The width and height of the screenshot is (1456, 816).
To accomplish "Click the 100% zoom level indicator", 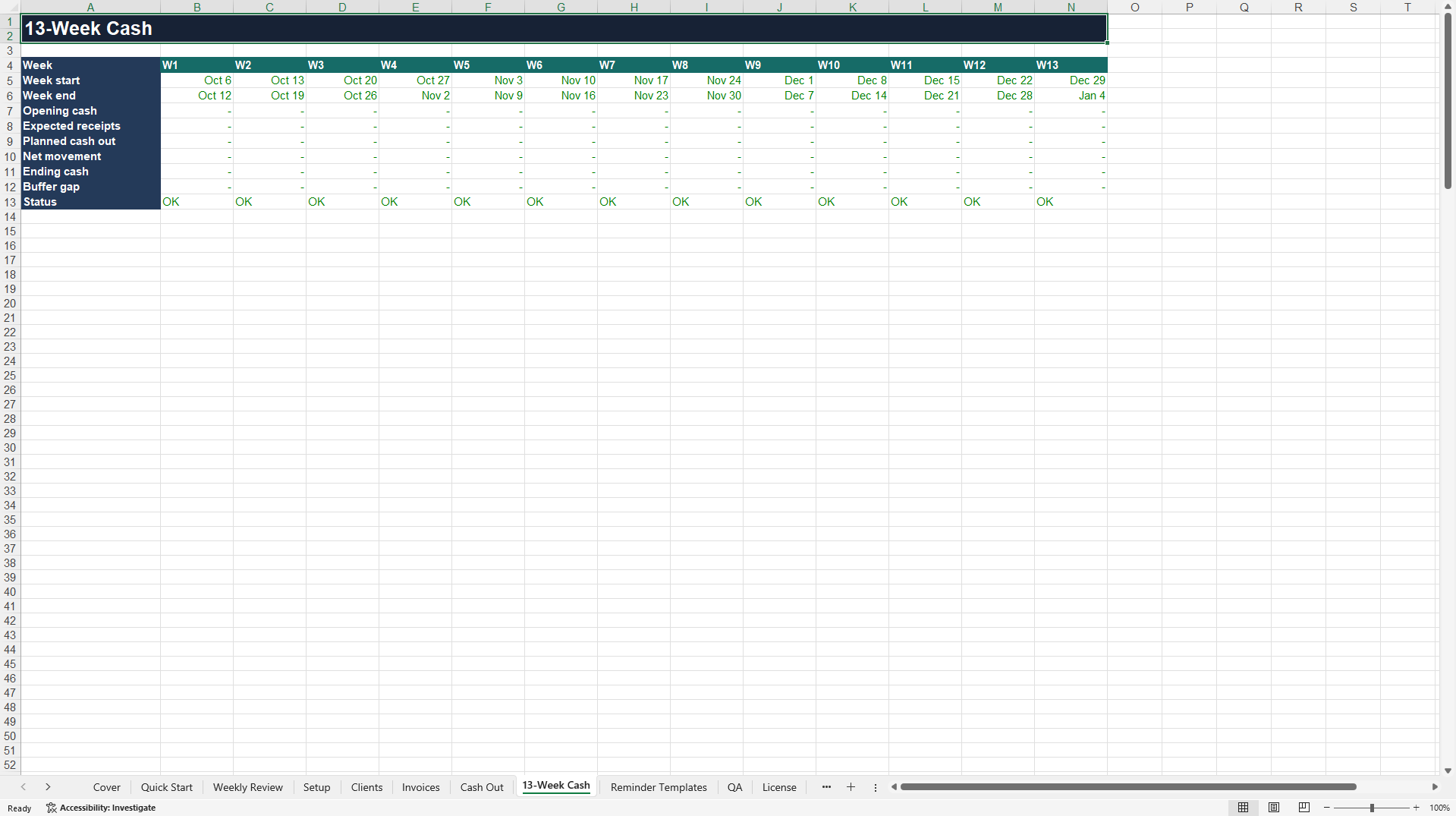I will pos(1439,808).
